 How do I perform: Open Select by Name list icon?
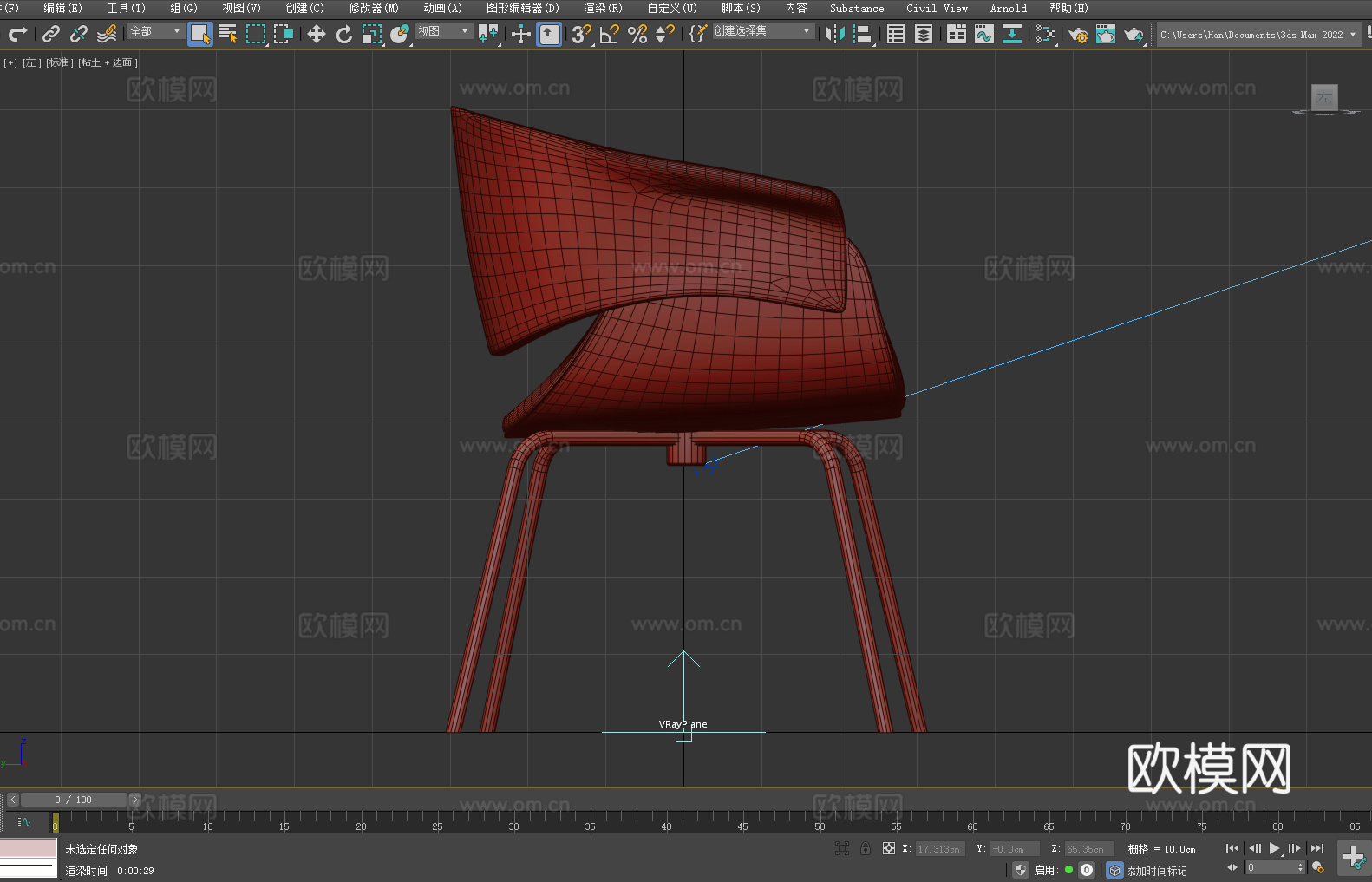[x=228, y=34]
